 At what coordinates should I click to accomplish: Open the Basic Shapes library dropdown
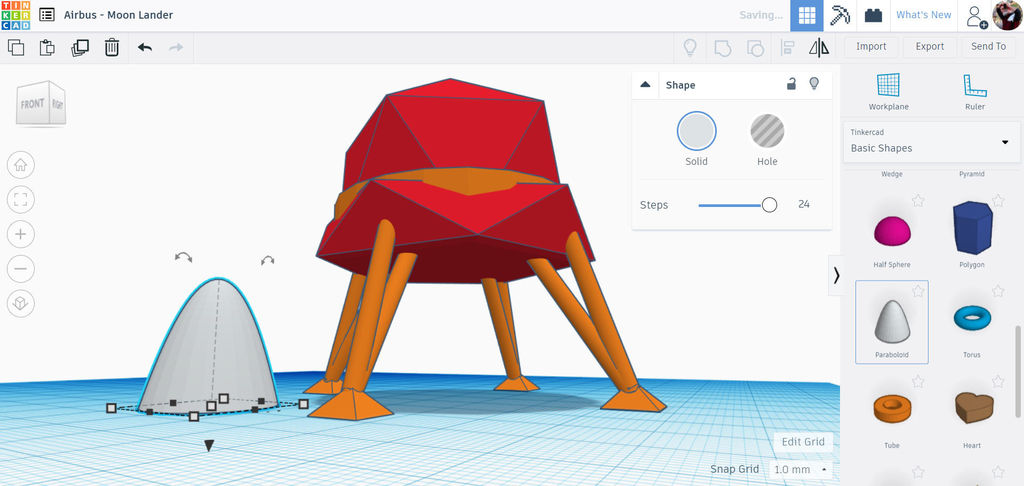tap(931, 142)
